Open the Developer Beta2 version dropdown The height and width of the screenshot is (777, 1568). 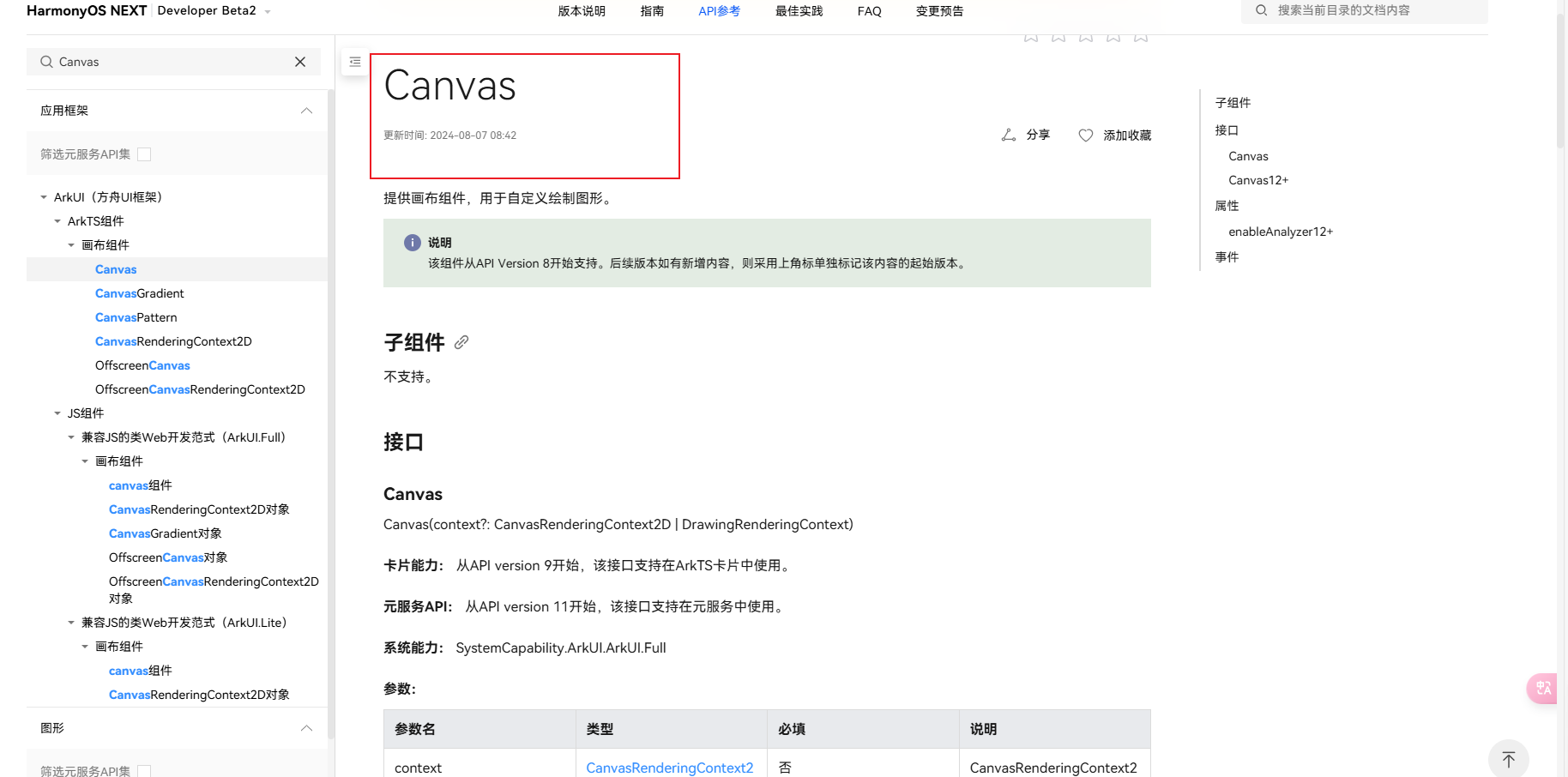tap(268, 12)
